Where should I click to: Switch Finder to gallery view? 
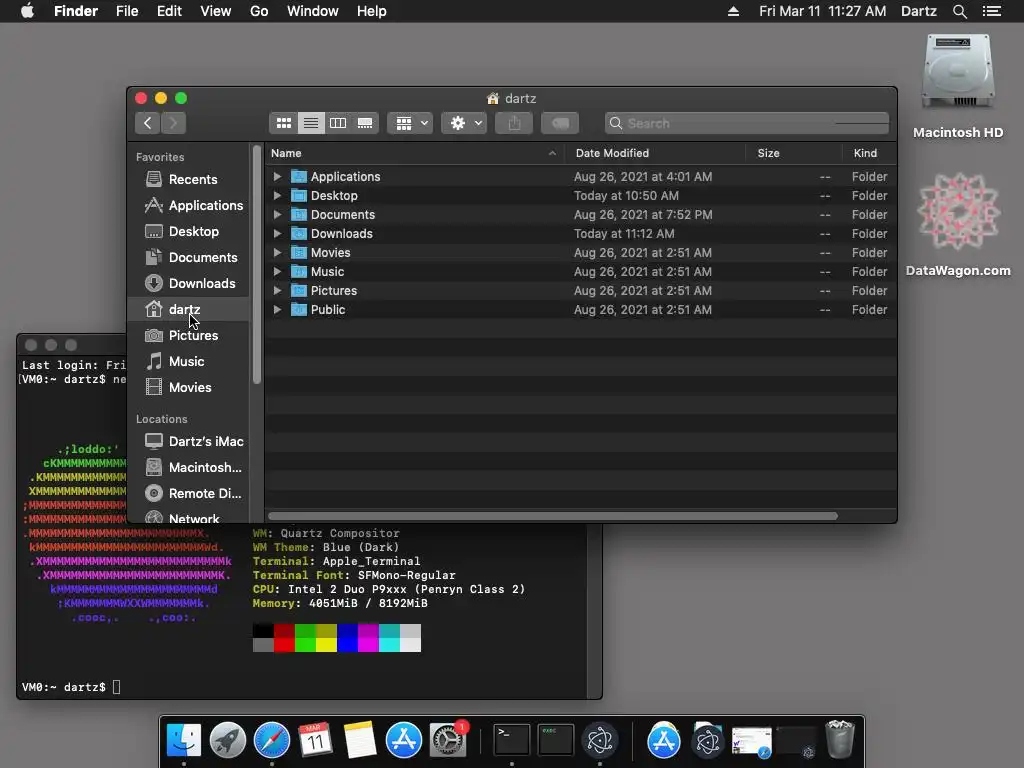pyautogui.click(x=364, y=123)
